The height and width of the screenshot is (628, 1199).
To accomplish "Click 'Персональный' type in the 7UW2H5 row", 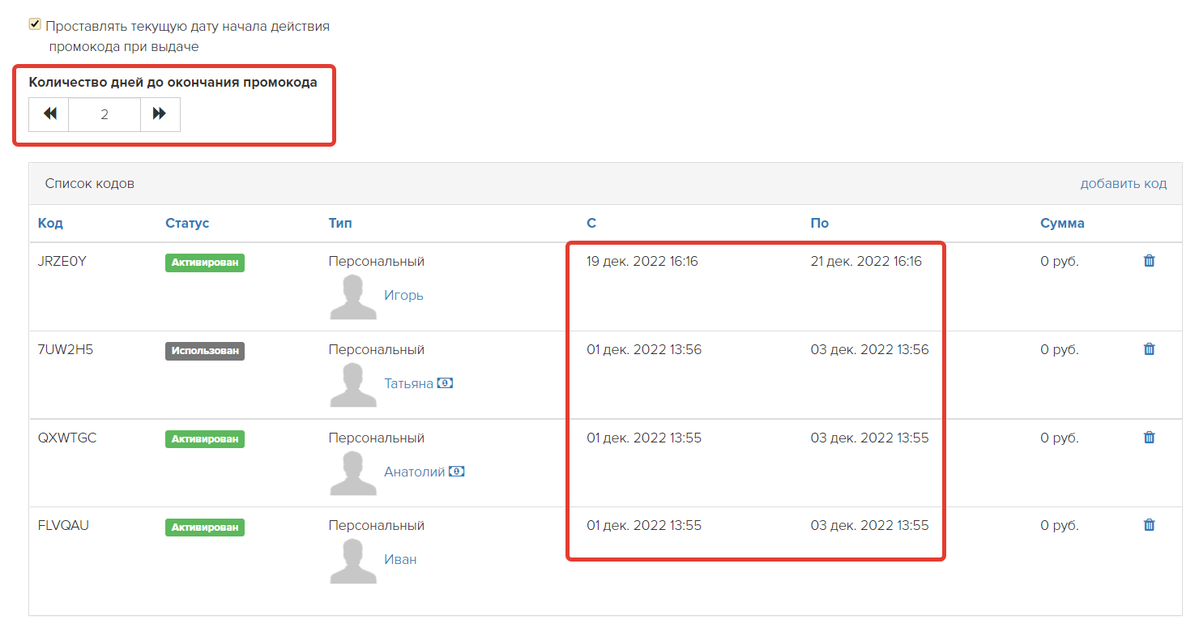I will pyautogui.click(x=376, y=350).
